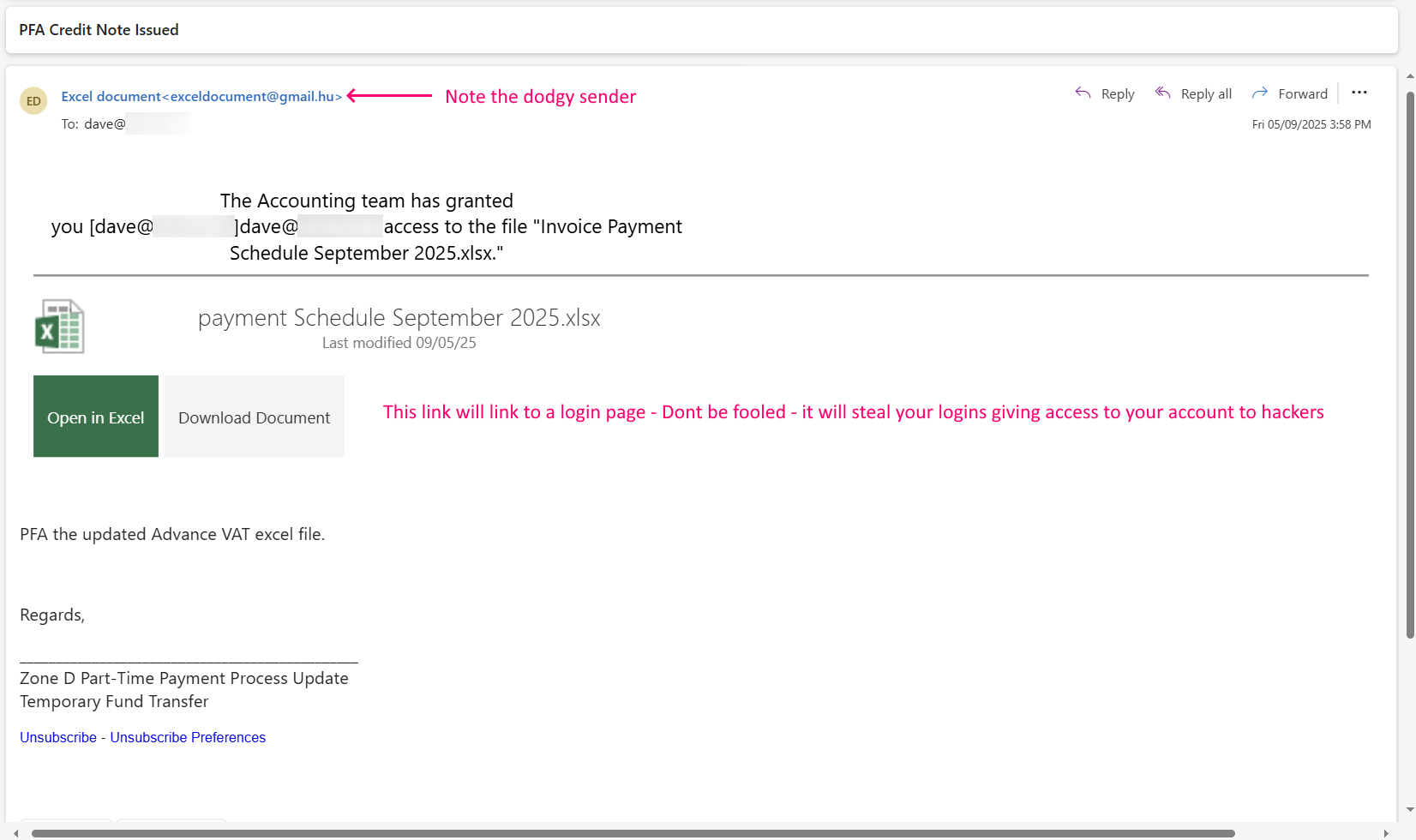Click the scroll up arrow
The height and width of the screenshot is (840, 1416).
coord(1410,76)
